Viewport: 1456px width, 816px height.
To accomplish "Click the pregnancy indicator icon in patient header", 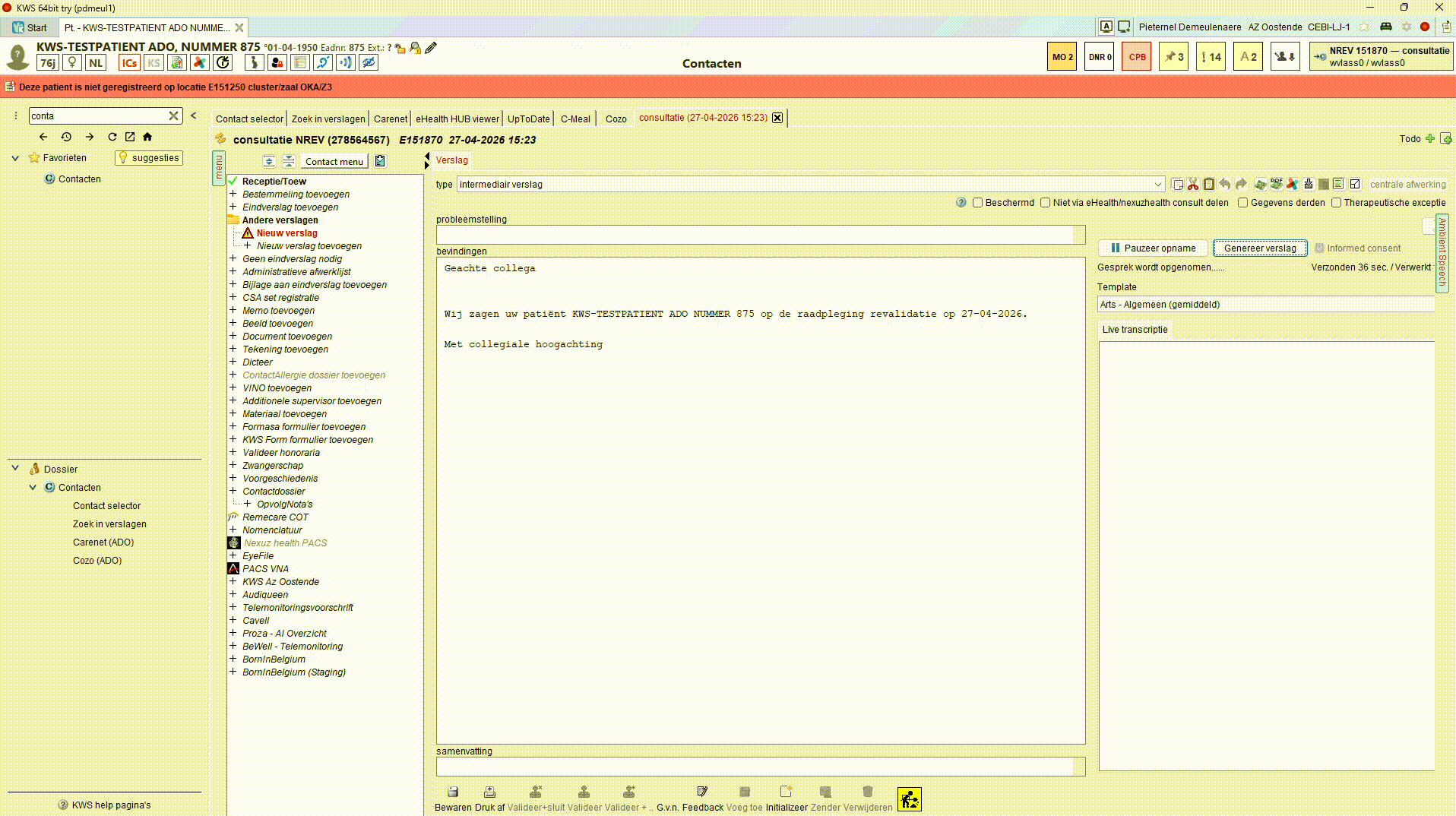I will point(254,63).
